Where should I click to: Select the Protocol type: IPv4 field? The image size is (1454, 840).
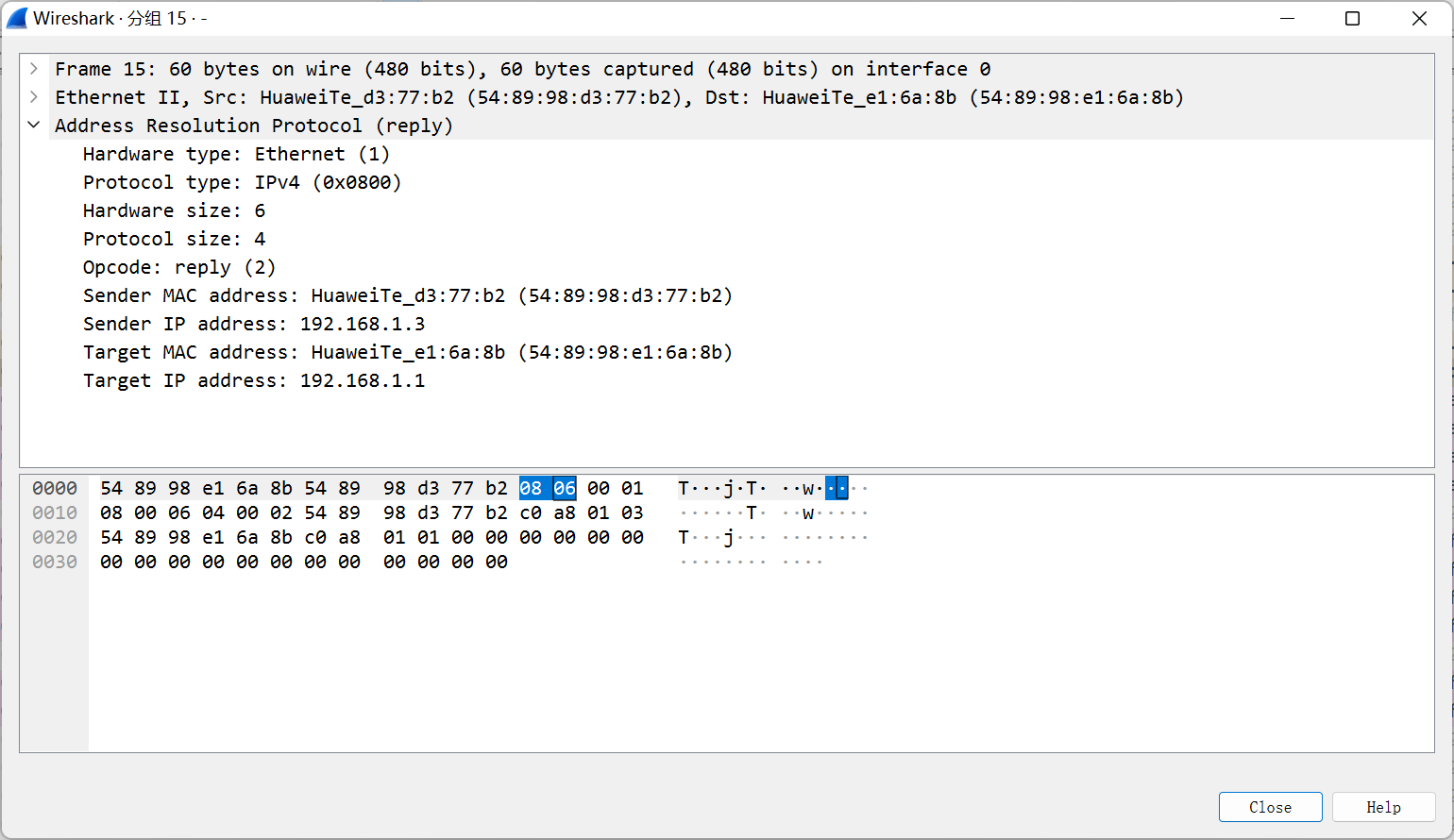242,181
